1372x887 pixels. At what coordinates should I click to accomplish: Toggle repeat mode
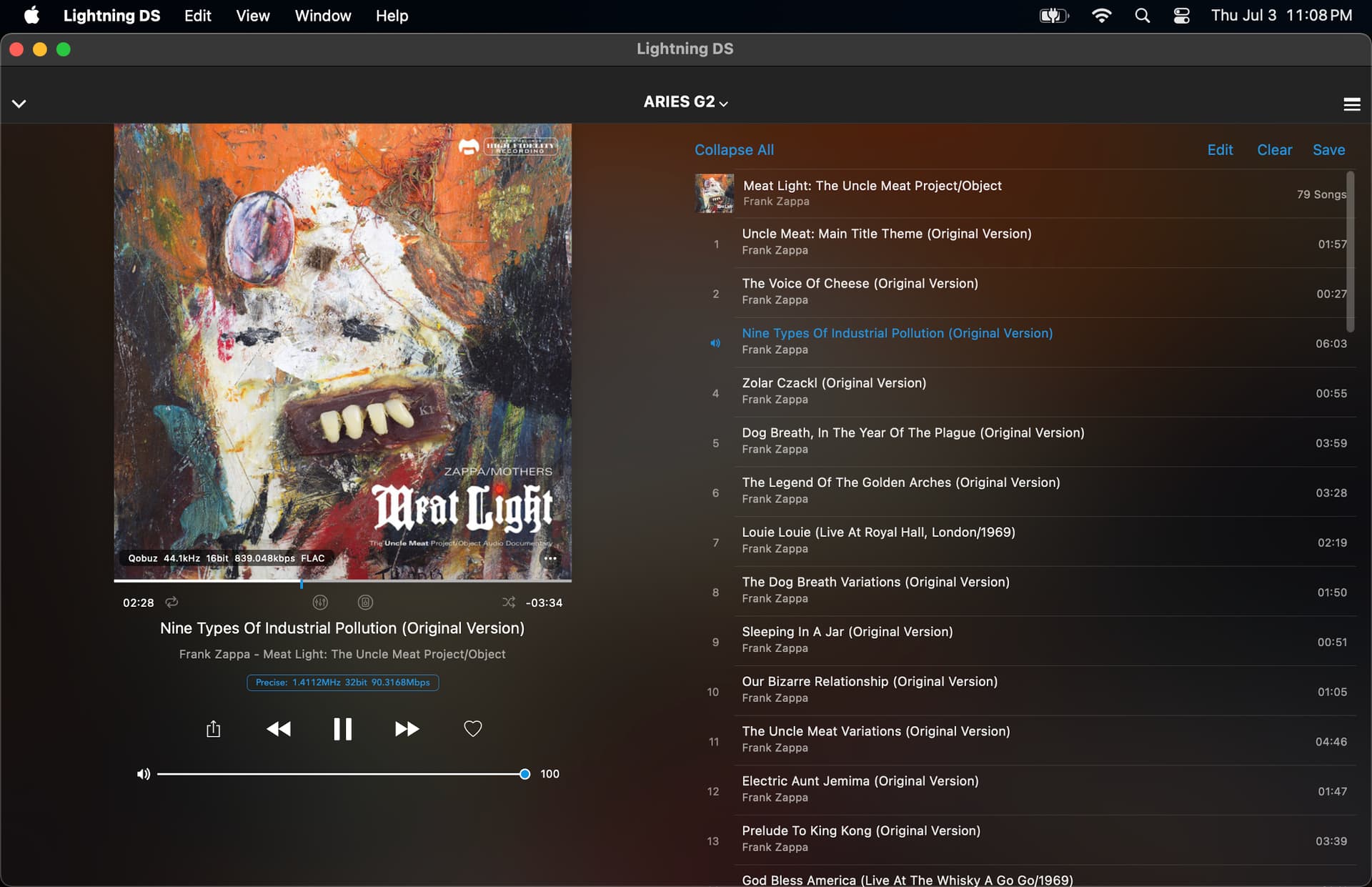point(171,603)
